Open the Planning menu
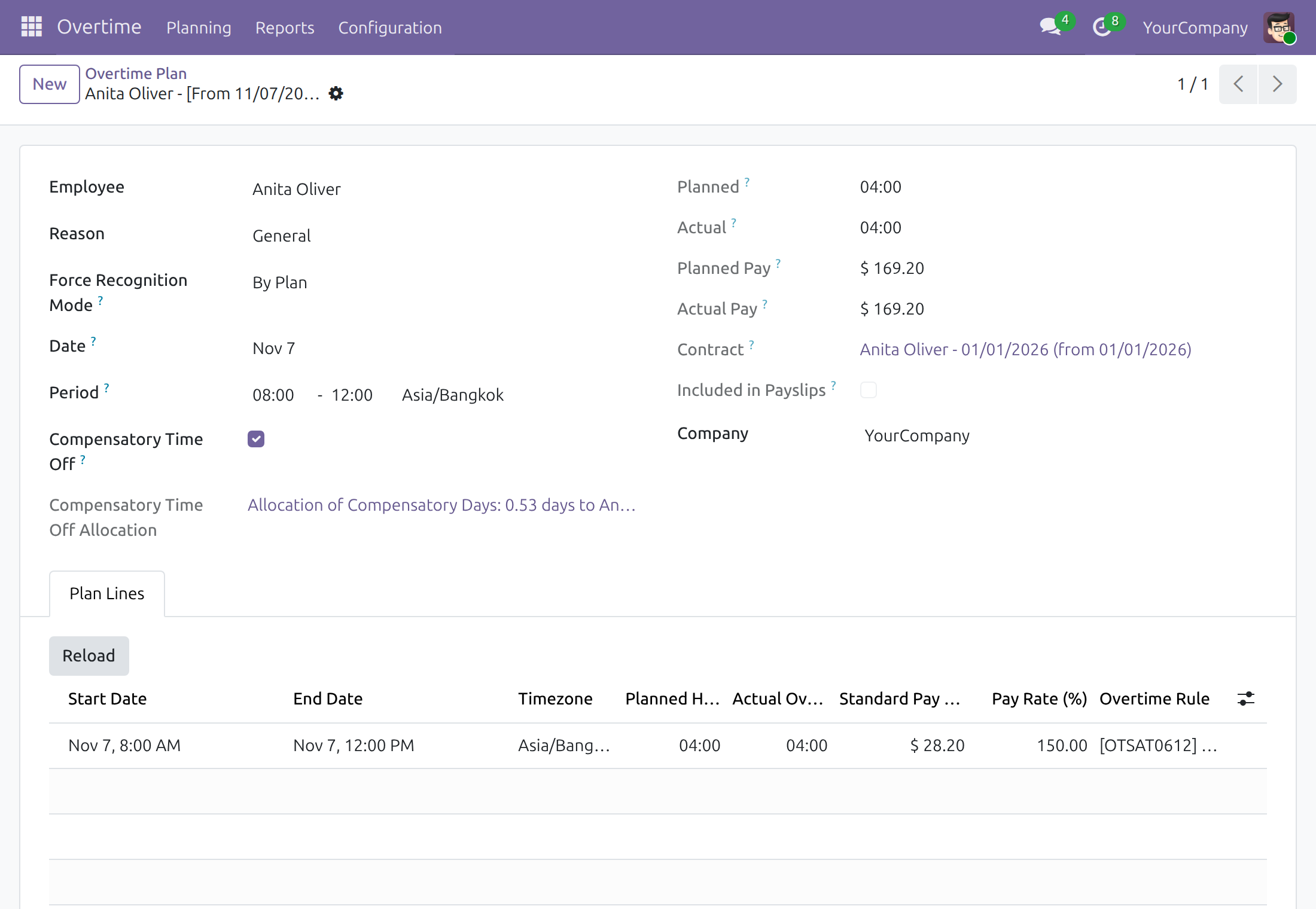Viewport: 1316px width, 909px height. pyautogui.click(x=199, y=28)
